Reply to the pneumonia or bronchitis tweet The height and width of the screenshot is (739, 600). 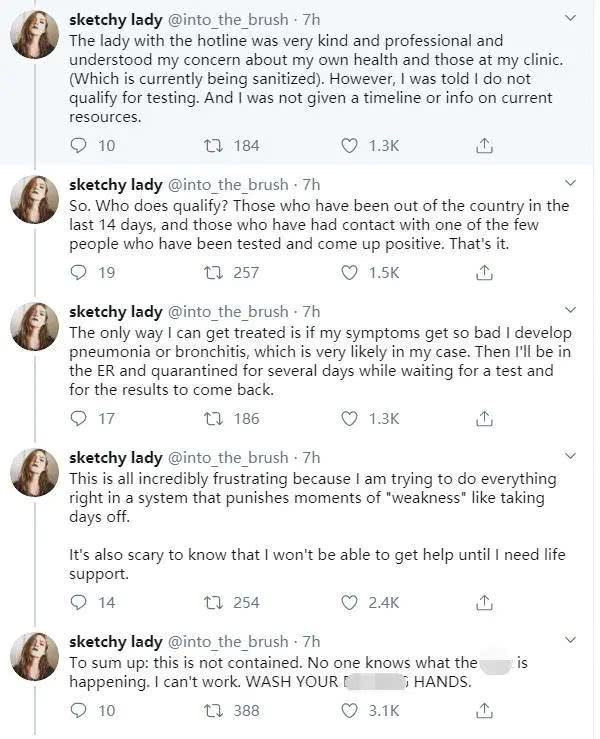point(80,419)
